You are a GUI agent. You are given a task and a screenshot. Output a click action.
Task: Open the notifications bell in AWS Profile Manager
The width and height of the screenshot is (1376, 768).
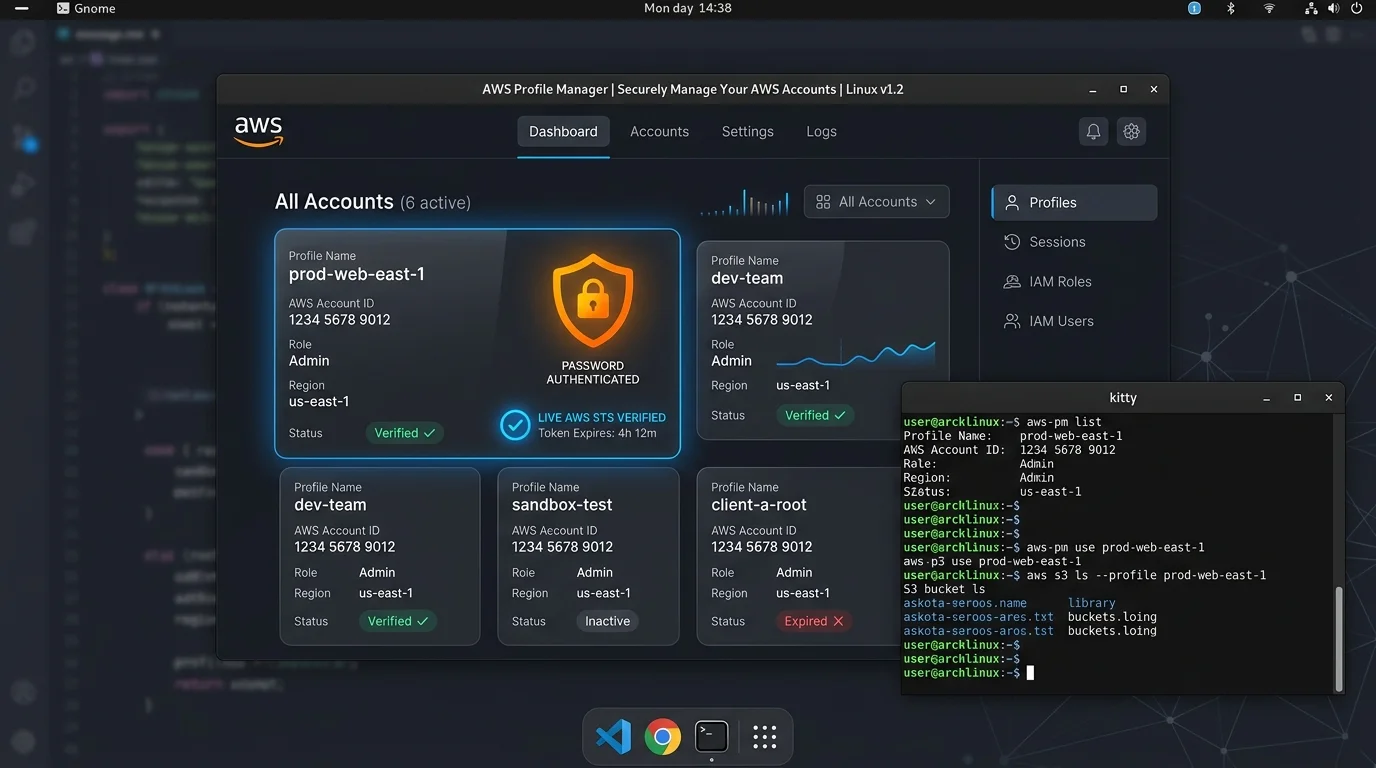coord(1093,131)
